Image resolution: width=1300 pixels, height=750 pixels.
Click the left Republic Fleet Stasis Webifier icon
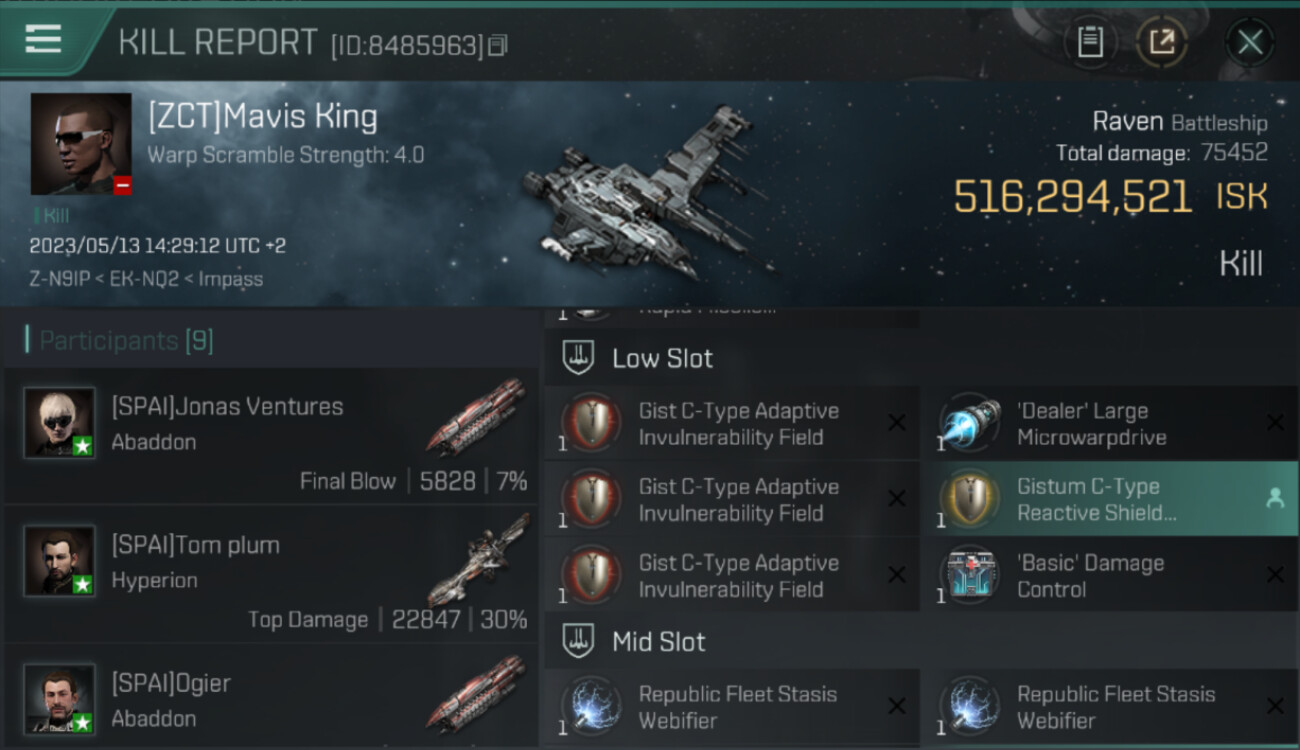point(591,706)
